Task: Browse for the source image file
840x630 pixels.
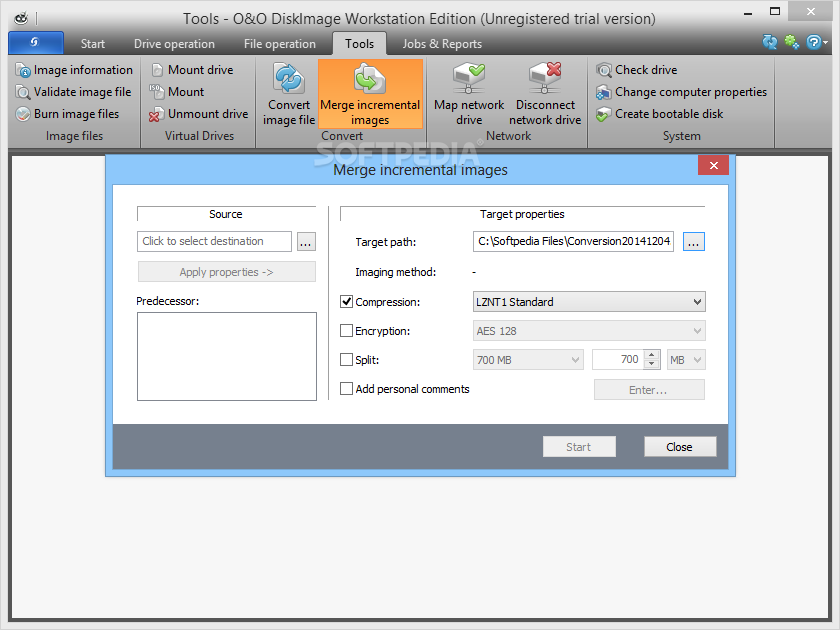Action: click(x=305, y=242)
